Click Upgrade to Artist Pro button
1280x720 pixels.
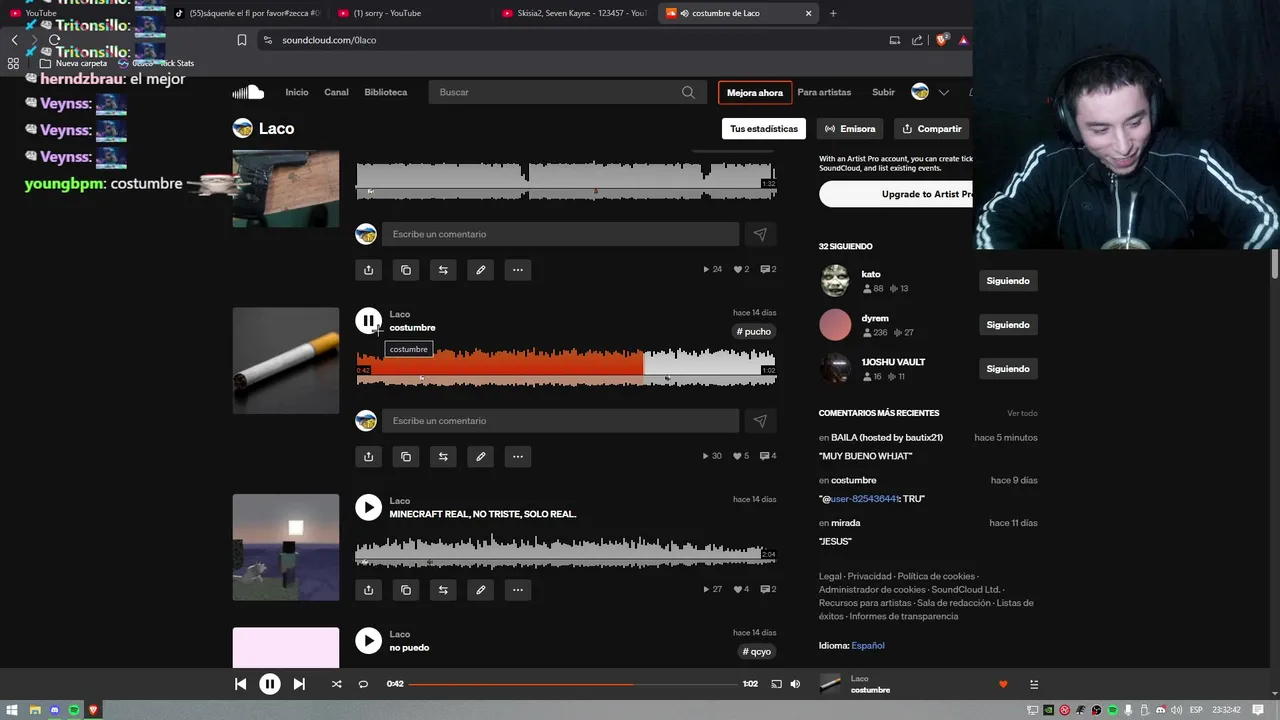coord(896,194)
